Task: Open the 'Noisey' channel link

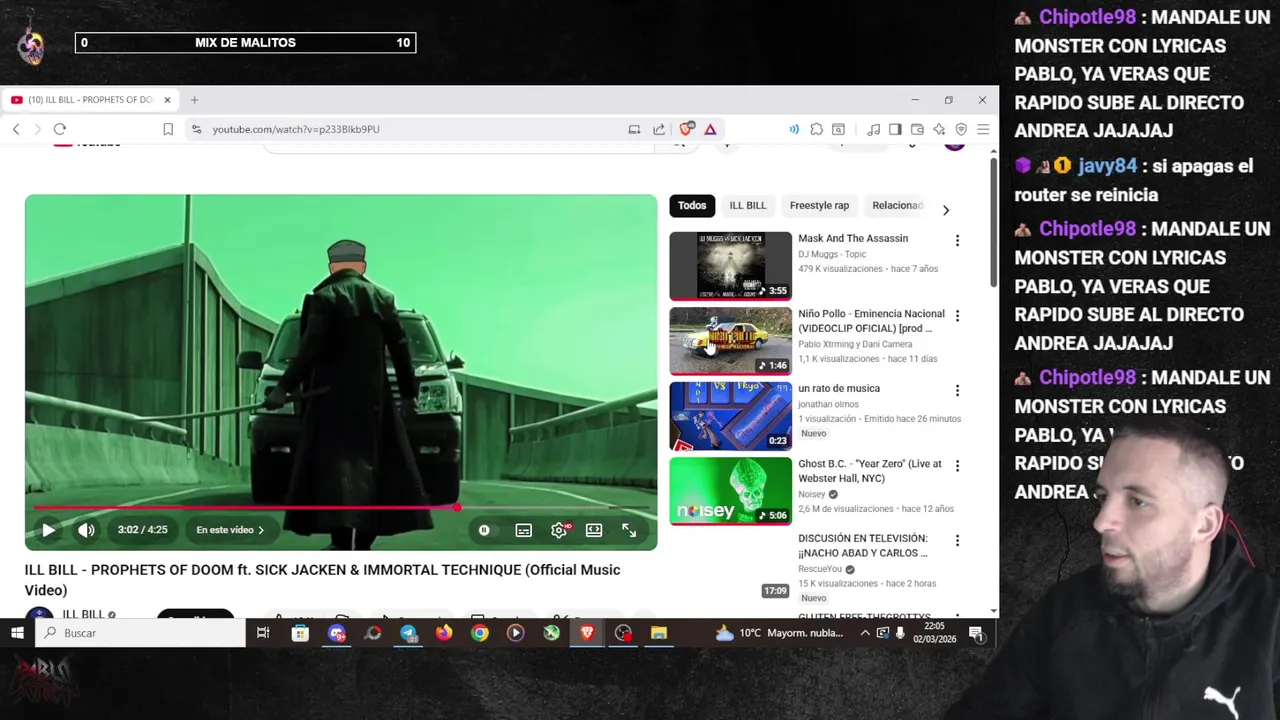Action: (812, 494)
